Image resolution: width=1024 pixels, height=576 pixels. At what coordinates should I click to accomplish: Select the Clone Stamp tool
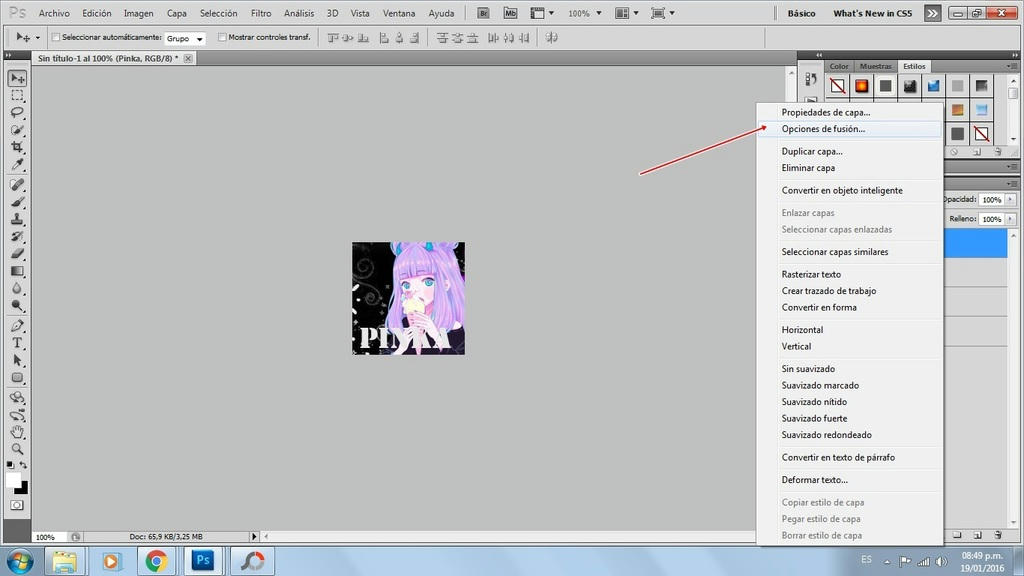click(17, 219)
